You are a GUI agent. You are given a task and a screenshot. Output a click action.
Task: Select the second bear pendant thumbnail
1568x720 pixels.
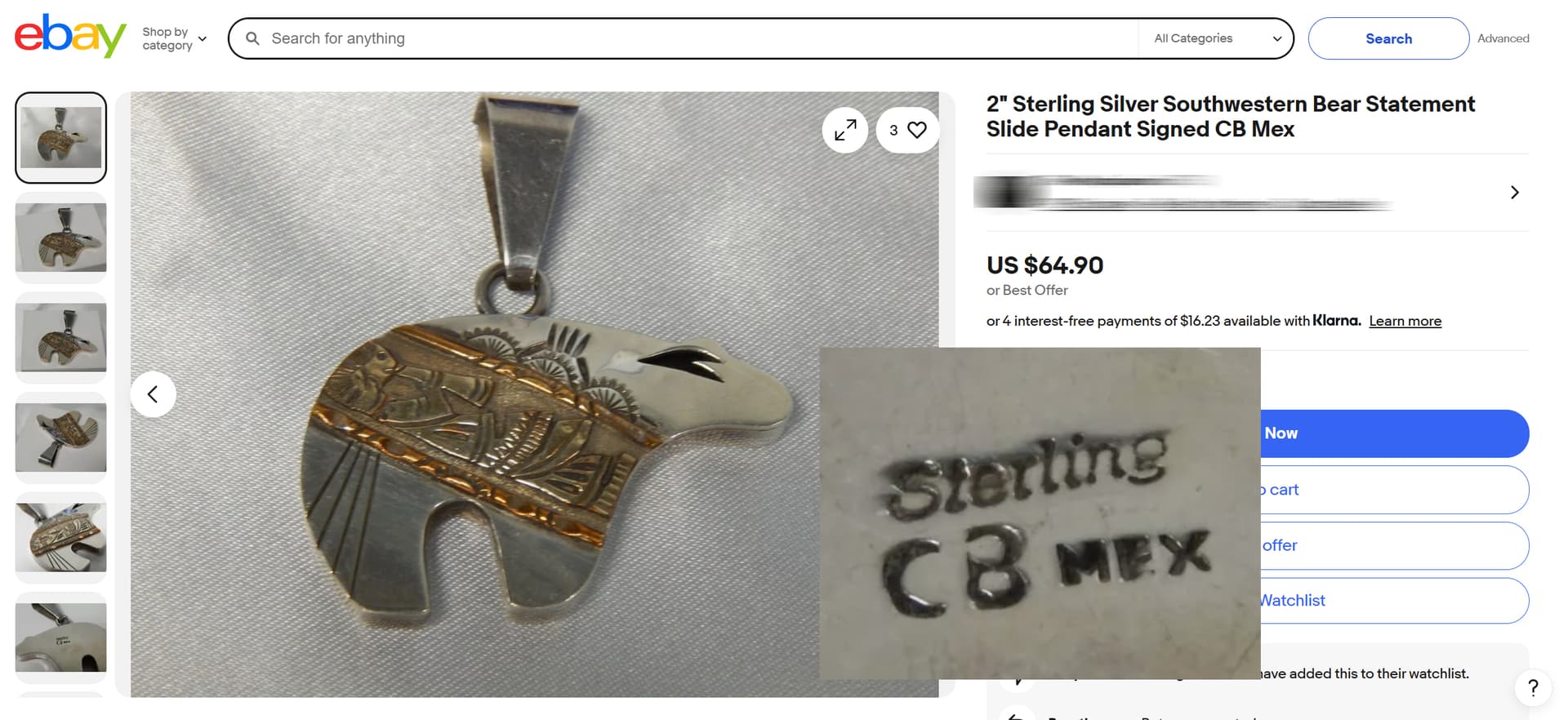(x=60, y=238)
